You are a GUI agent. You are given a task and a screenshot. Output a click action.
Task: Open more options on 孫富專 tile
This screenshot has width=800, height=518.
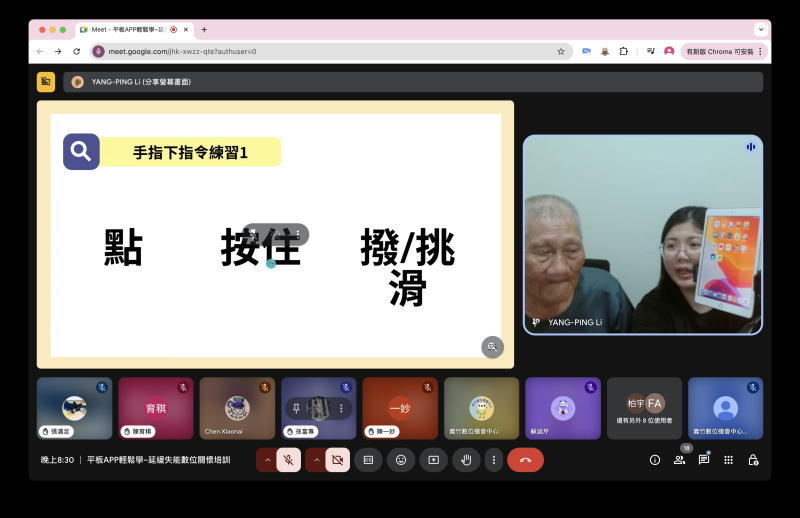pyautogui.click(x=341, y=408)
